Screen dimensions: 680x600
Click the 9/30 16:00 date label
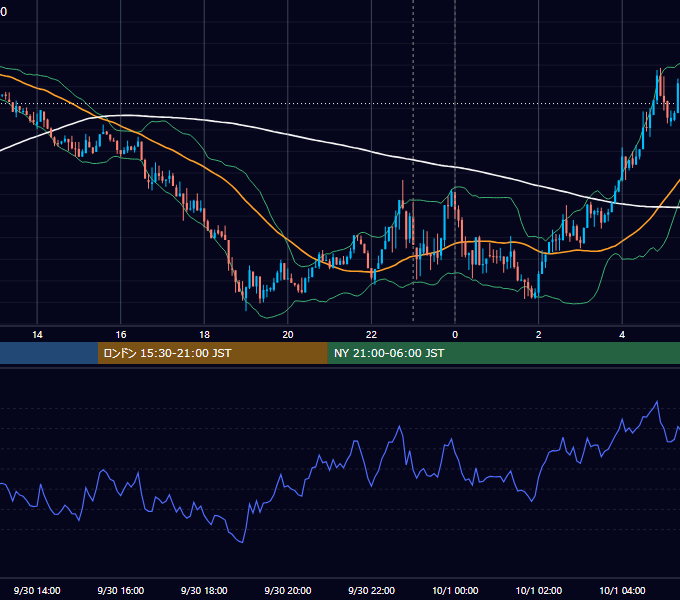pyautogui.click(x=121, y=590)
